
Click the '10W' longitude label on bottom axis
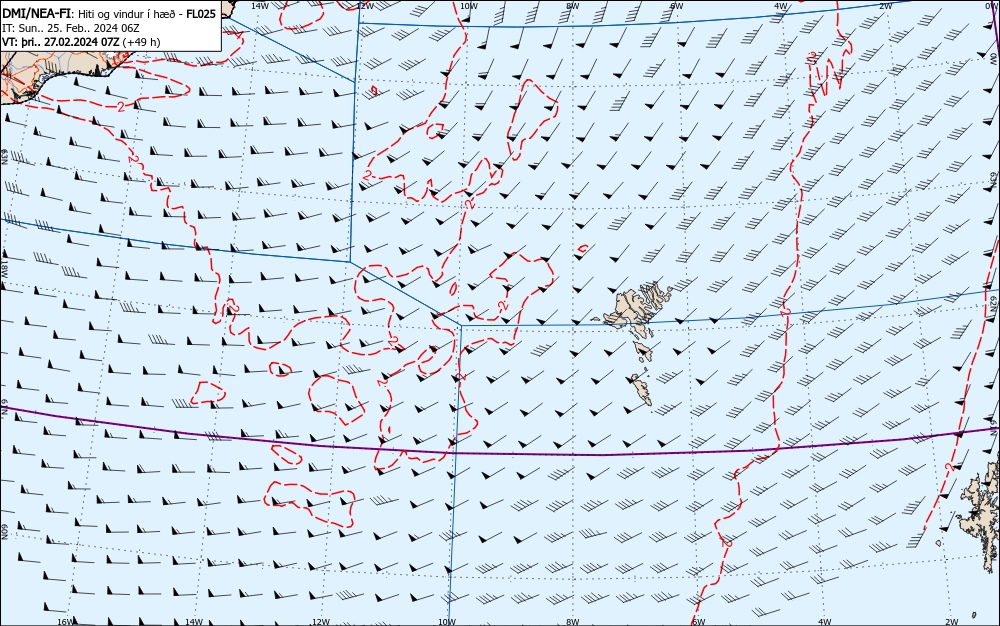tap(447, 622)
